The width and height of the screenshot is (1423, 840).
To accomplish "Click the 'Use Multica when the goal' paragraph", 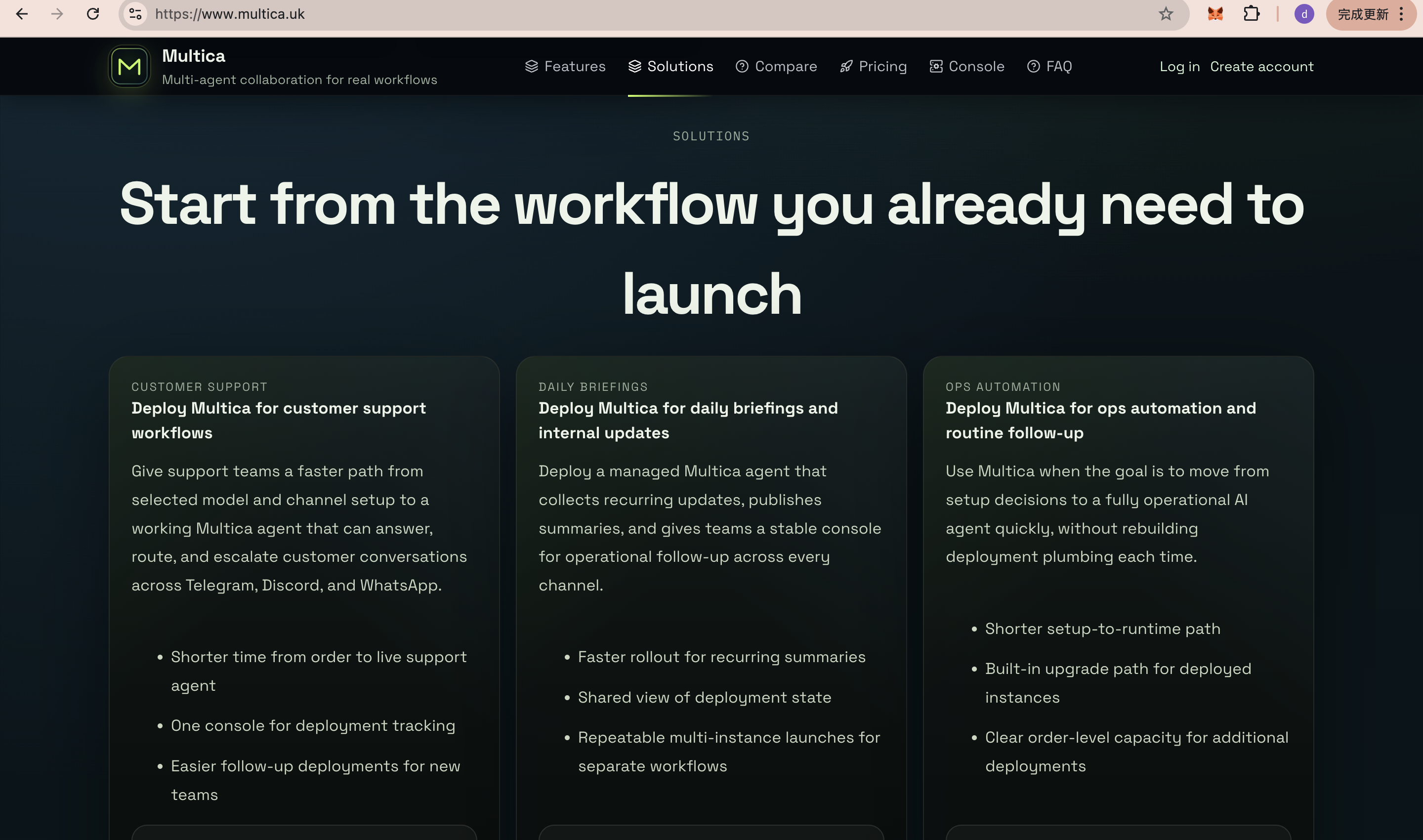I will click(1107, 513).
